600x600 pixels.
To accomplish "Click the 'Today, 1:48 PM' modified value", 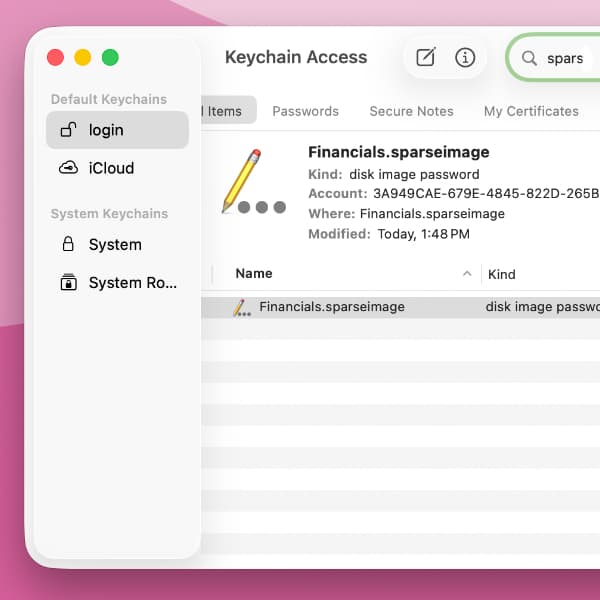I will point(424,234).
